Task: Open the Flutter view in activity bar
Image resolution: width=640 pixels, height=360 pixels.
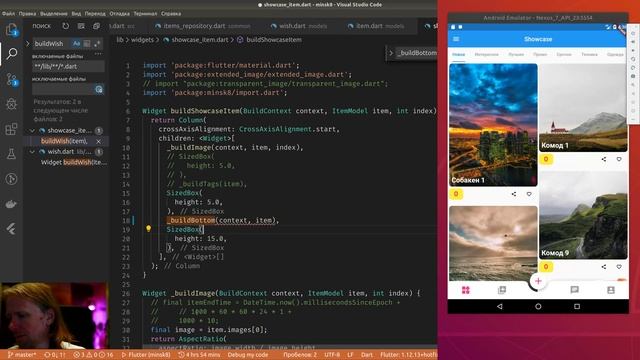Action: point(11,229)
